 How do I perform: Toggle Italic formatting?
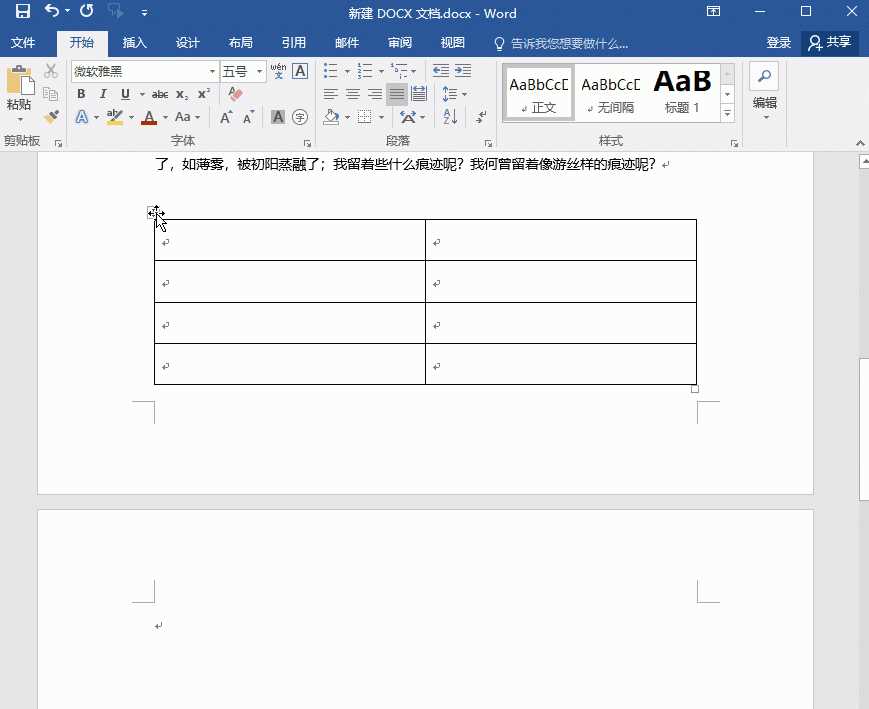[x=103, y=94]
